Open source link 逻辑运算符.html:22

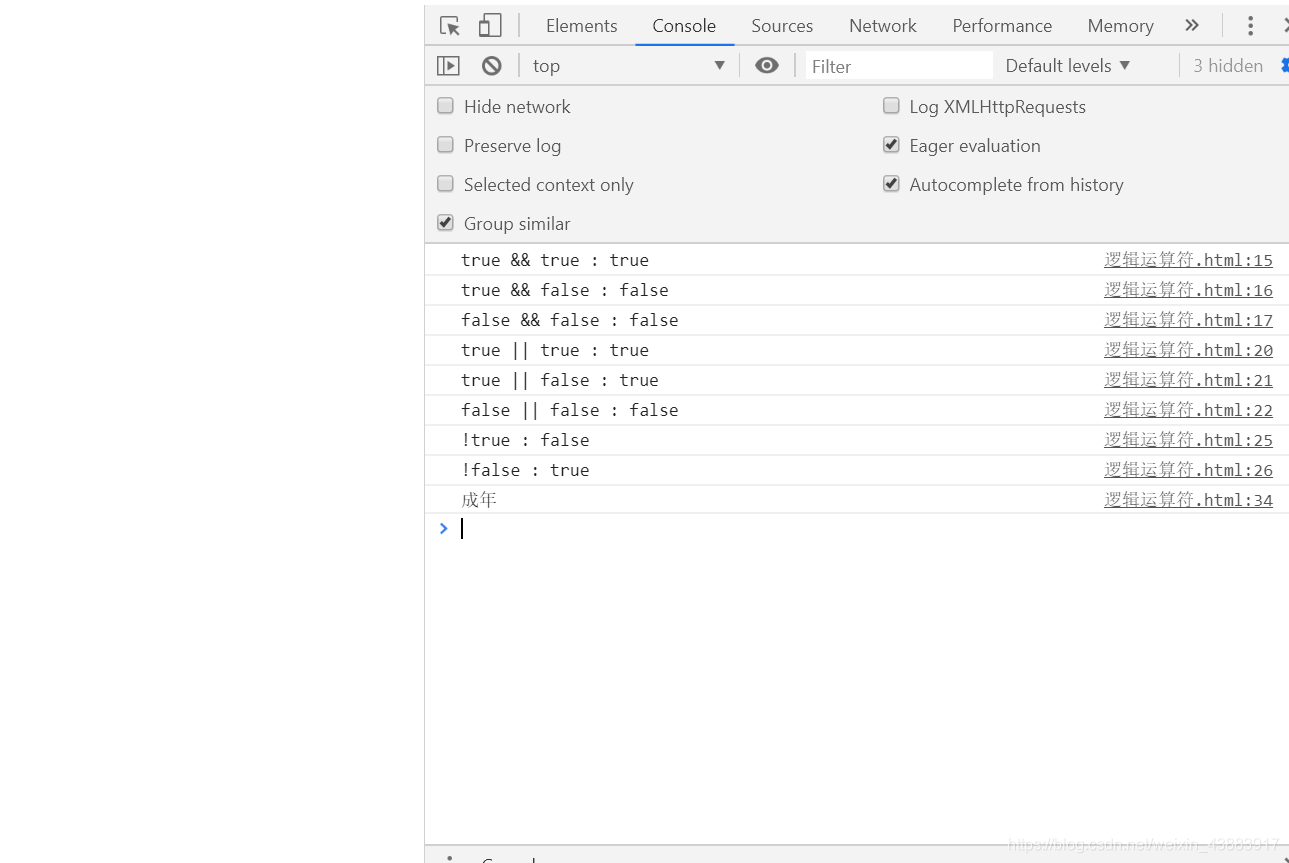tap(1188, 410)
